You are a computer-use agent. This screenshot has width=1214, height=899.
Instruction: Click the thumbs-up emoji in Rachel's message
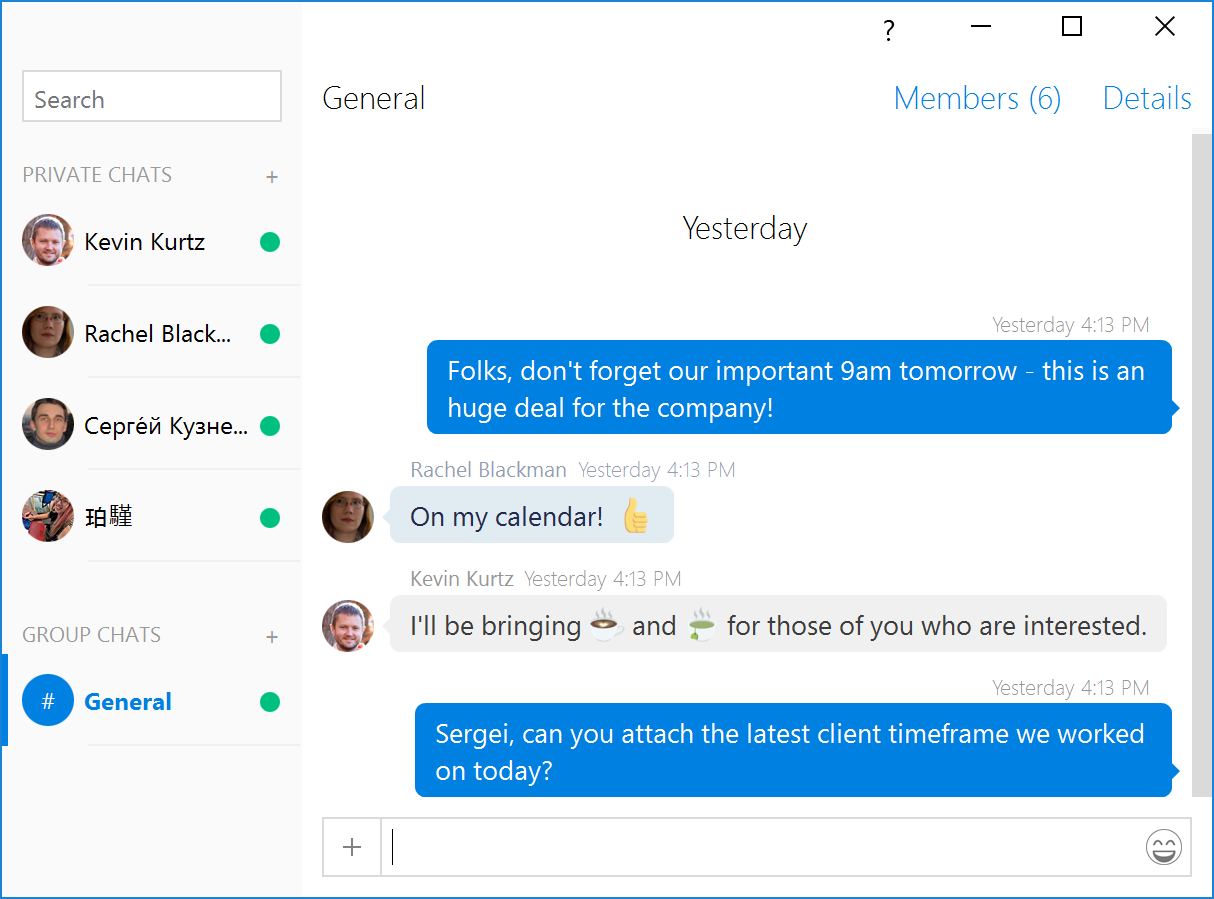(635, 517)
